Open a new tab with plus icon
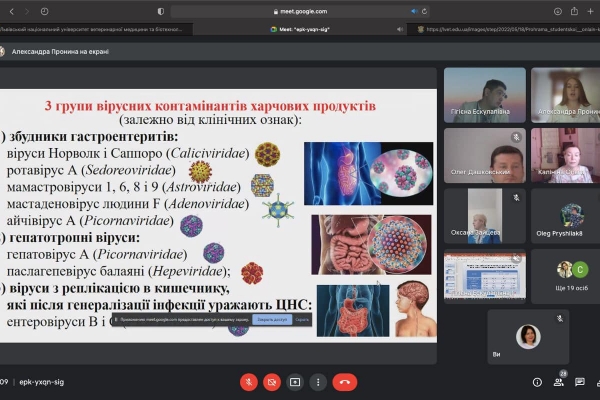 click(590, 11)
